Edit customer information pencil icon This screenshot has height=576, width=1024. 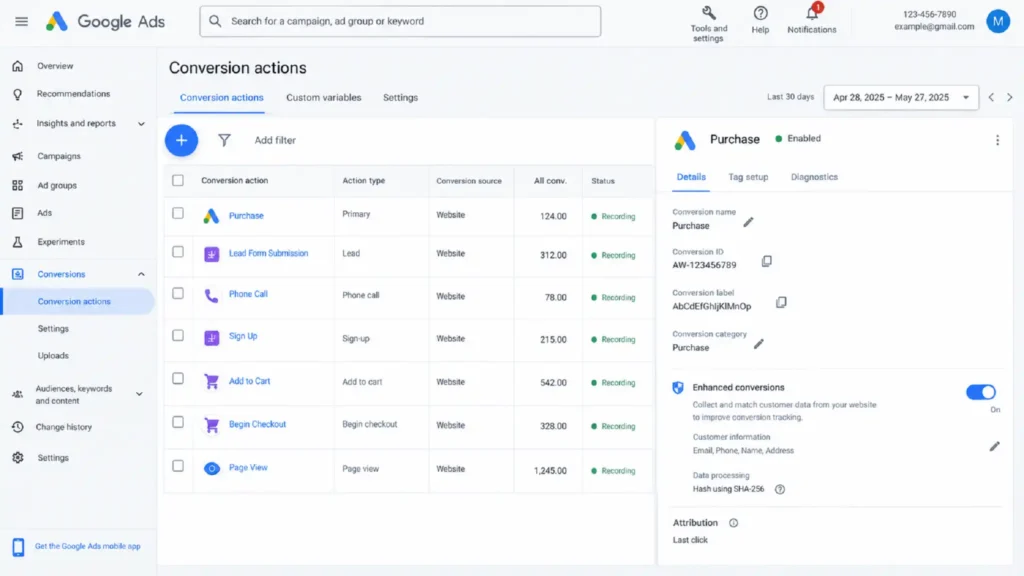995,447
